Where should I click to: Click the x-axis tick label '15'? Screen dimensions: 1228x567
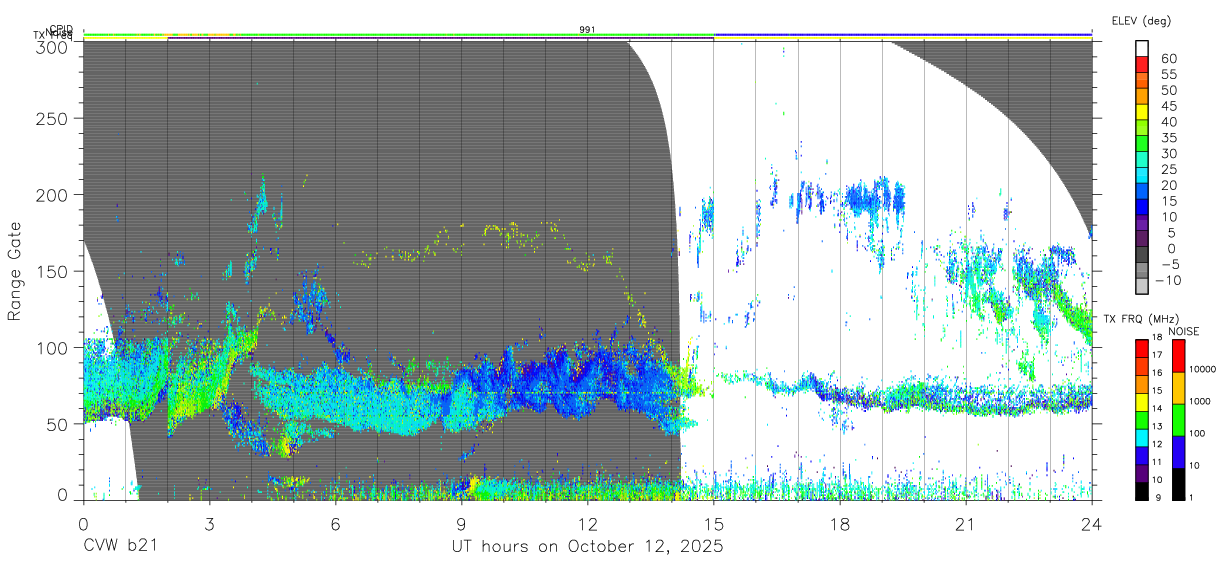click(x=714, y=523)
